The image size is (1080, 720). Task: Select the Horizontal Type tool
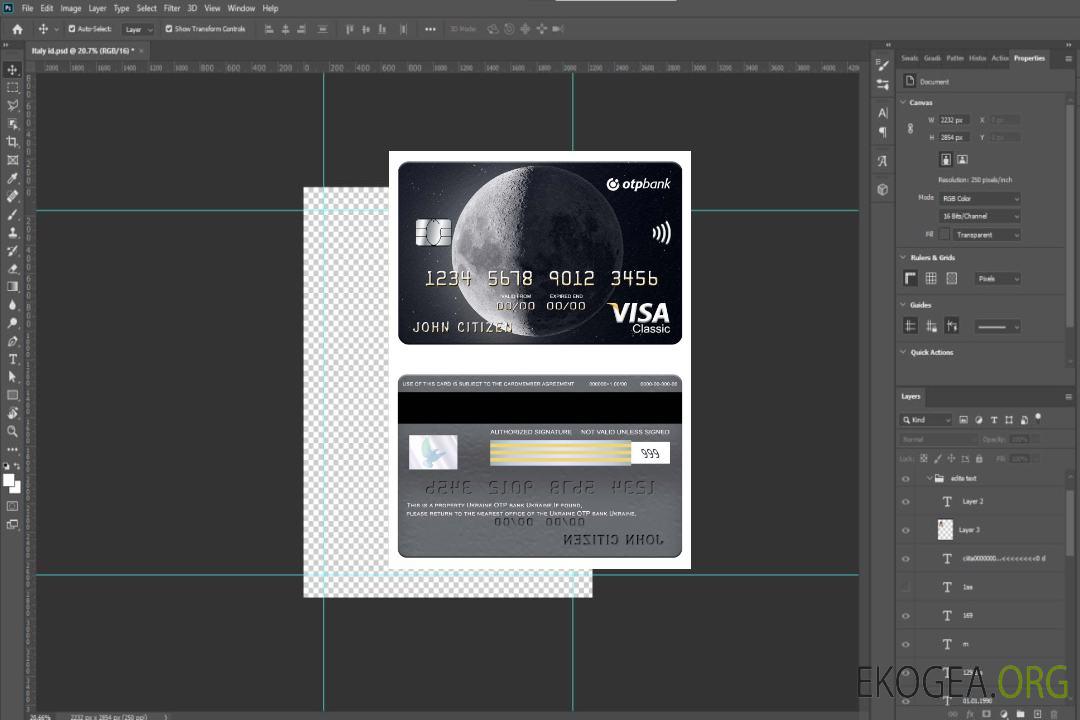pos(12,359)
